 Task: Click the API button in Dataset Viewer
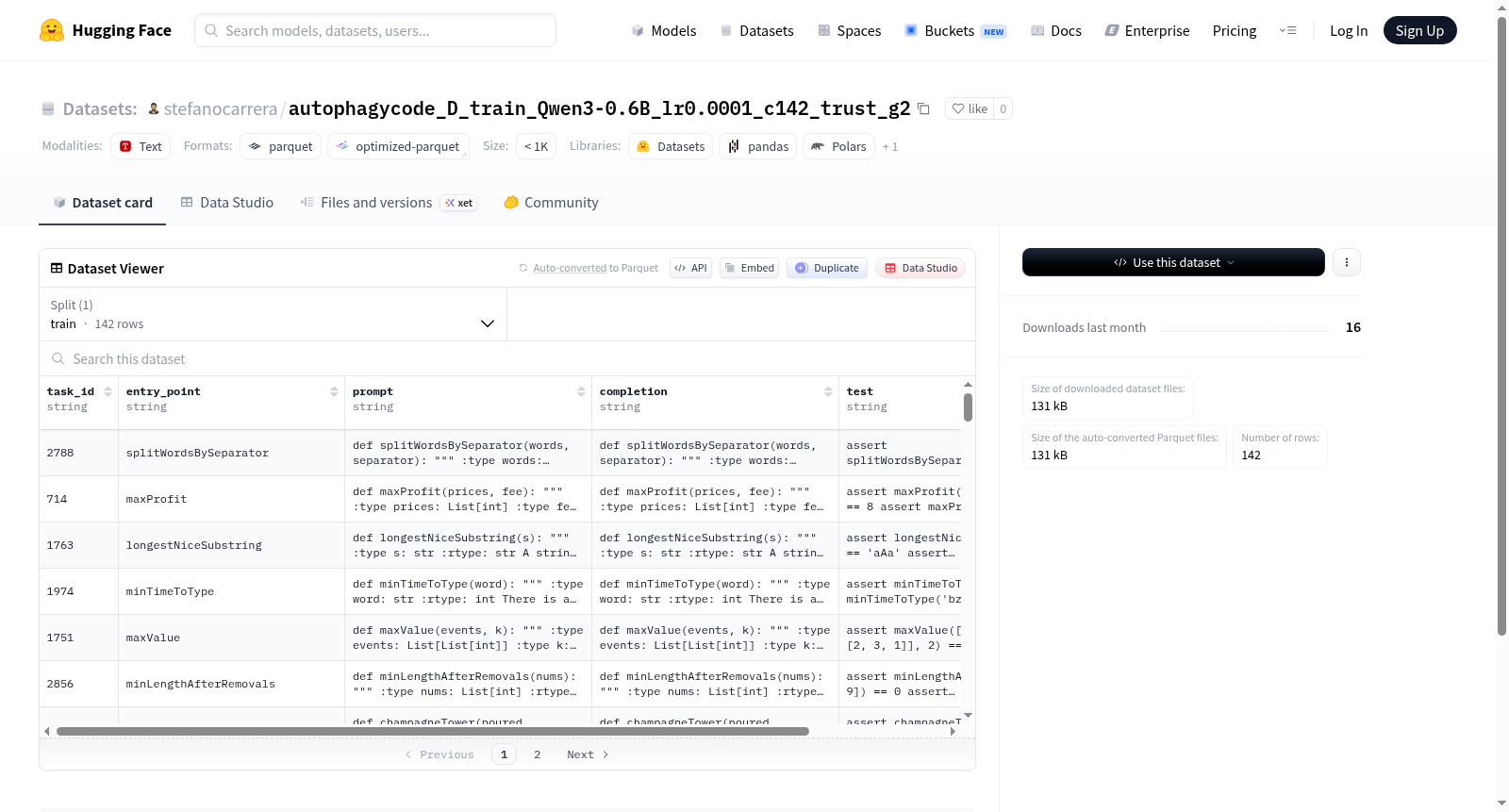click(x=690, y=268)
